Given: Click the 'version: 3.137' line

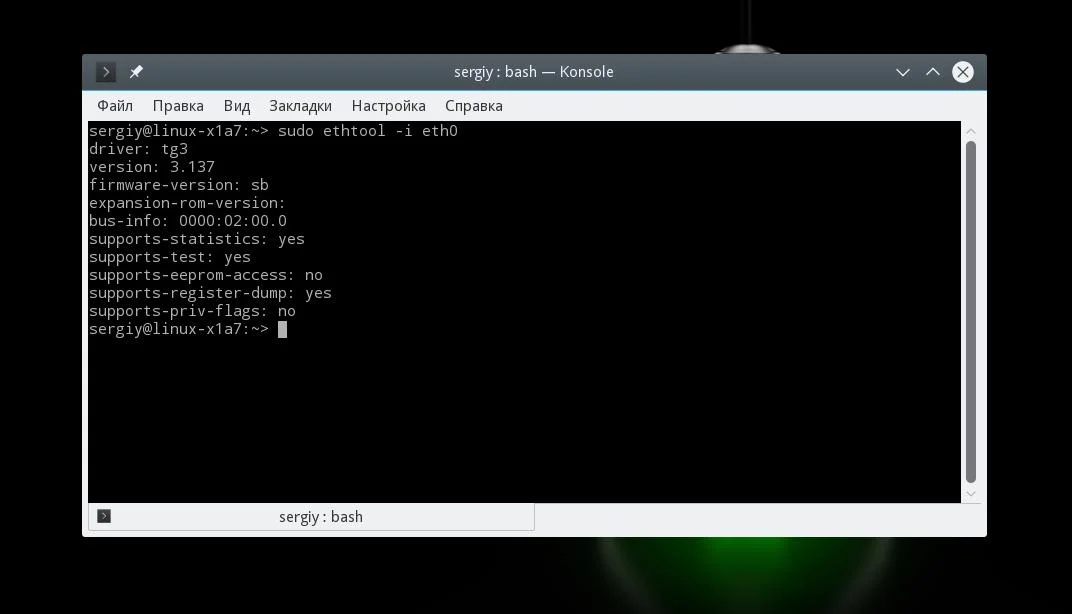Looking at the screenshot, I should (152, 167).
